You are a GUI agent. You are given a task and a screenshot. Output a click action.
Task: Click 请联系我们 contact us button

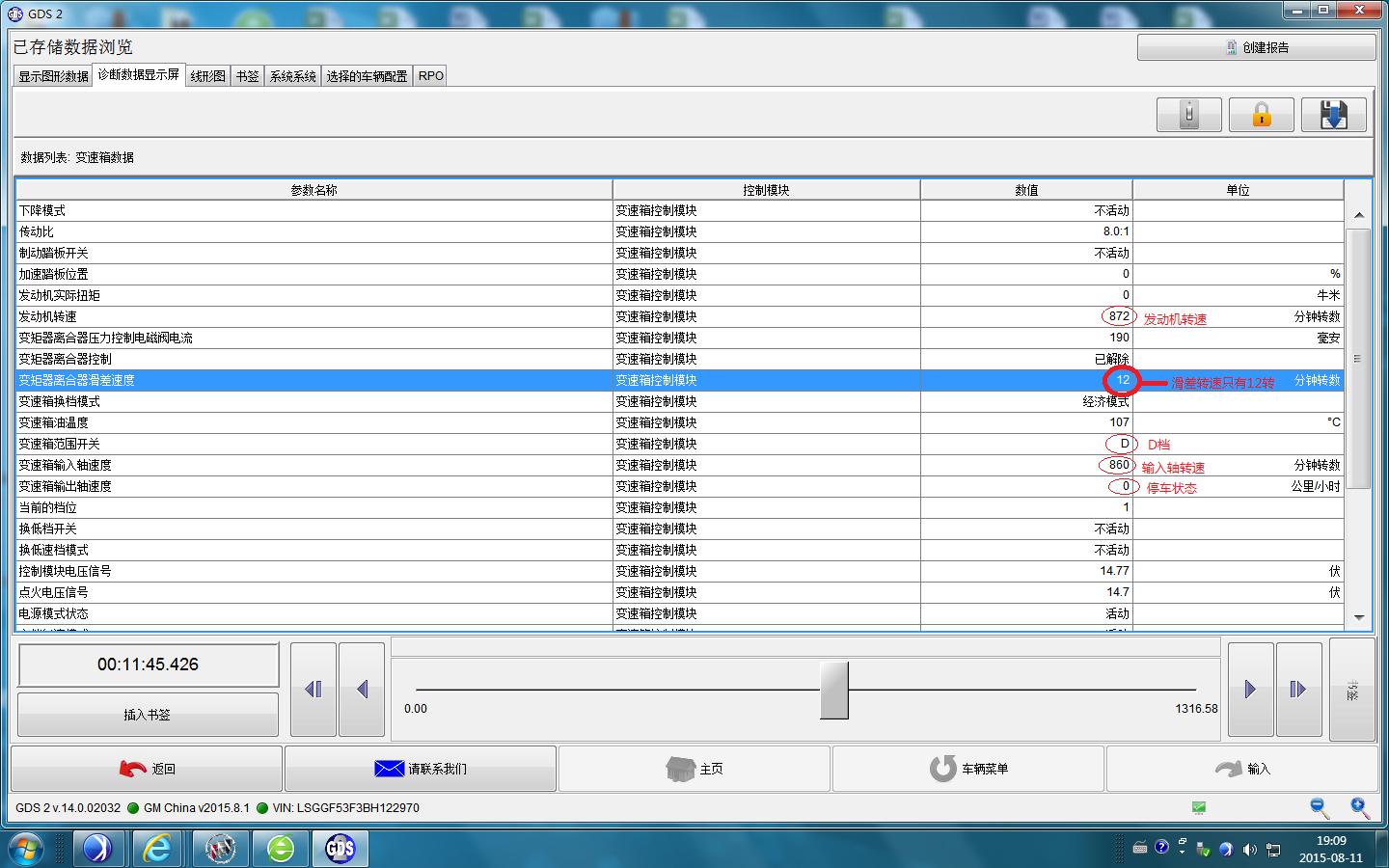[x=421, y=769]
